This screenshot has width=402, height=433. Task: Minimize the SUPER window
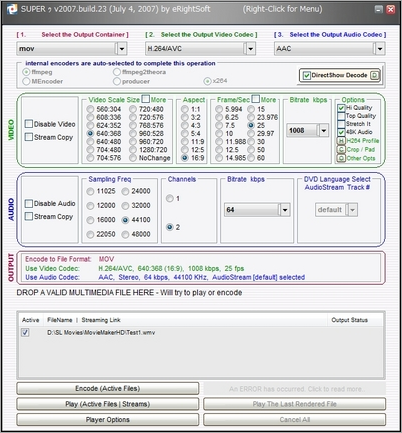pos(378,9)
